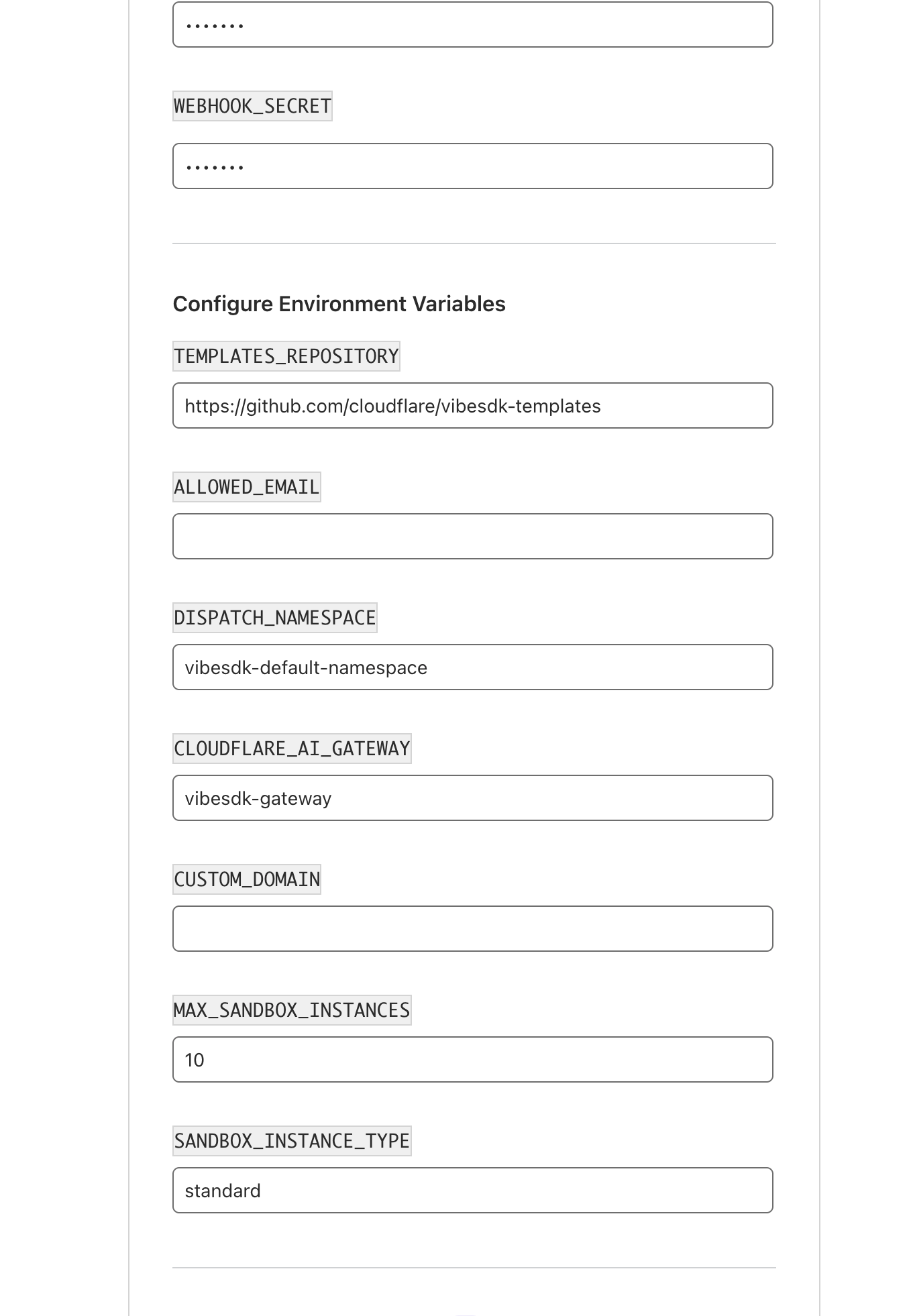Click the divider line below the standard field
The image size is (911, 1316).
474,1268
